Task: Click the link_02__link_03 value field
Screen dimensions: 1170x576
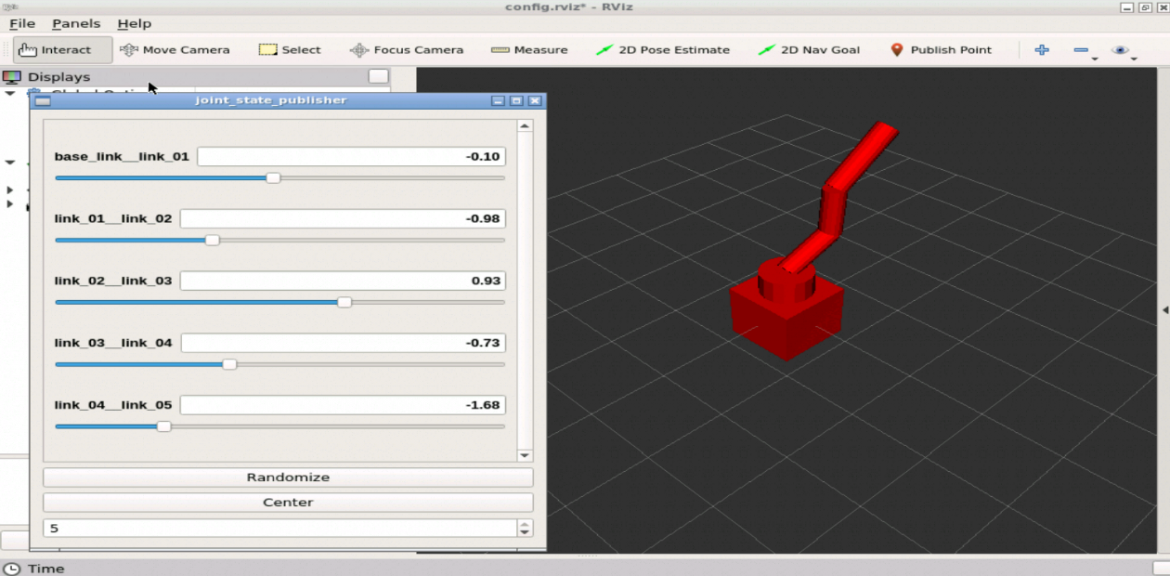Action: [x=342, y=281]
